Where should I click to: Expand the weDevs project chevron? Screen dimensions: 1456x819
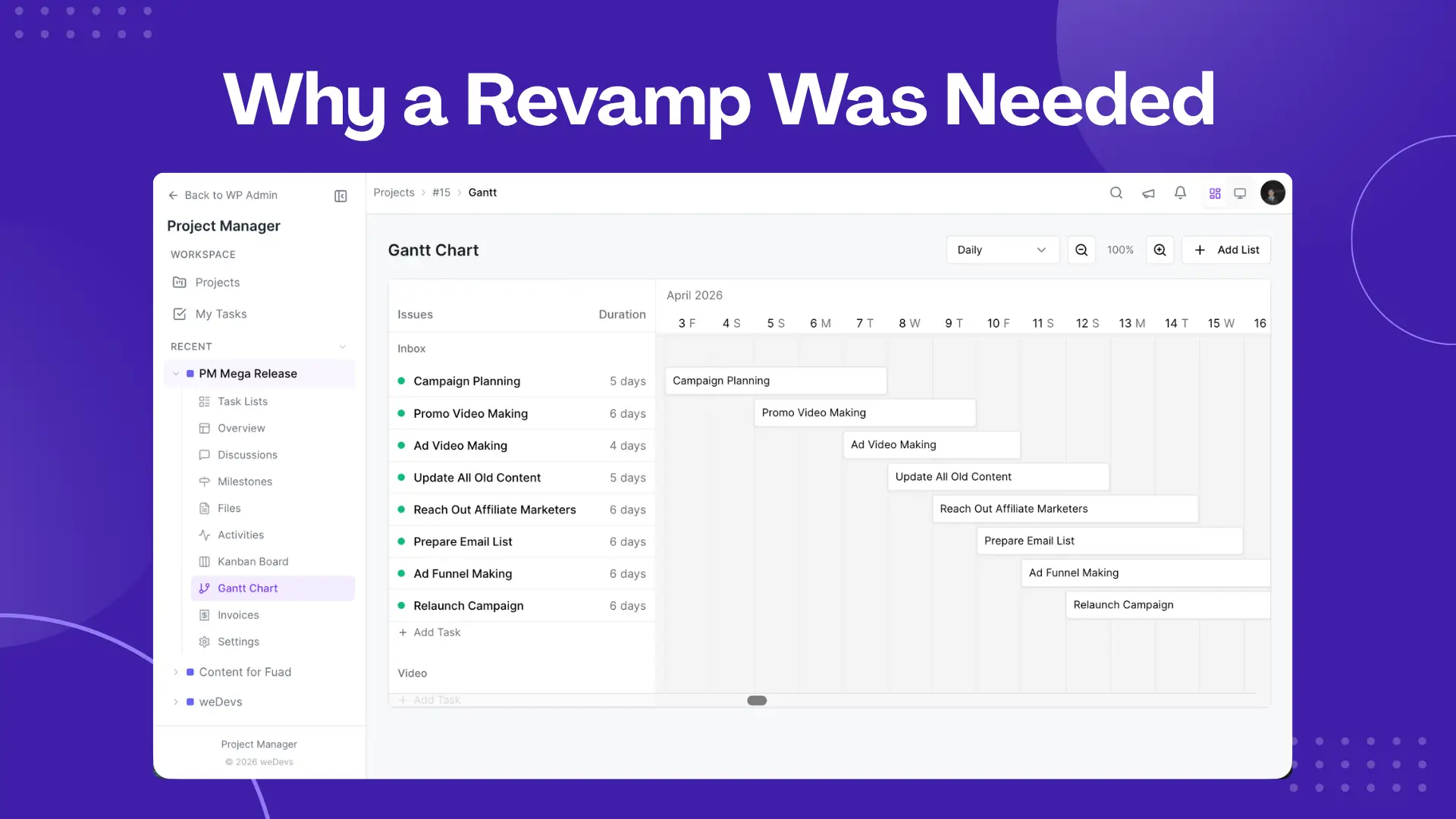click(176, 701)
